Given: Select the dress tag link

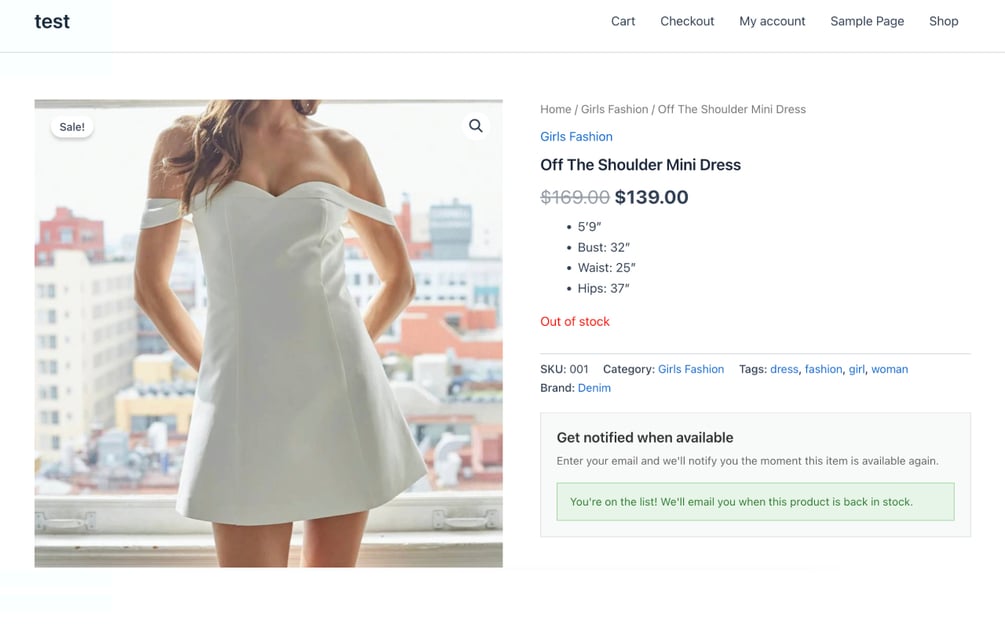Looking at the screenshot, I should pos(784,369).
